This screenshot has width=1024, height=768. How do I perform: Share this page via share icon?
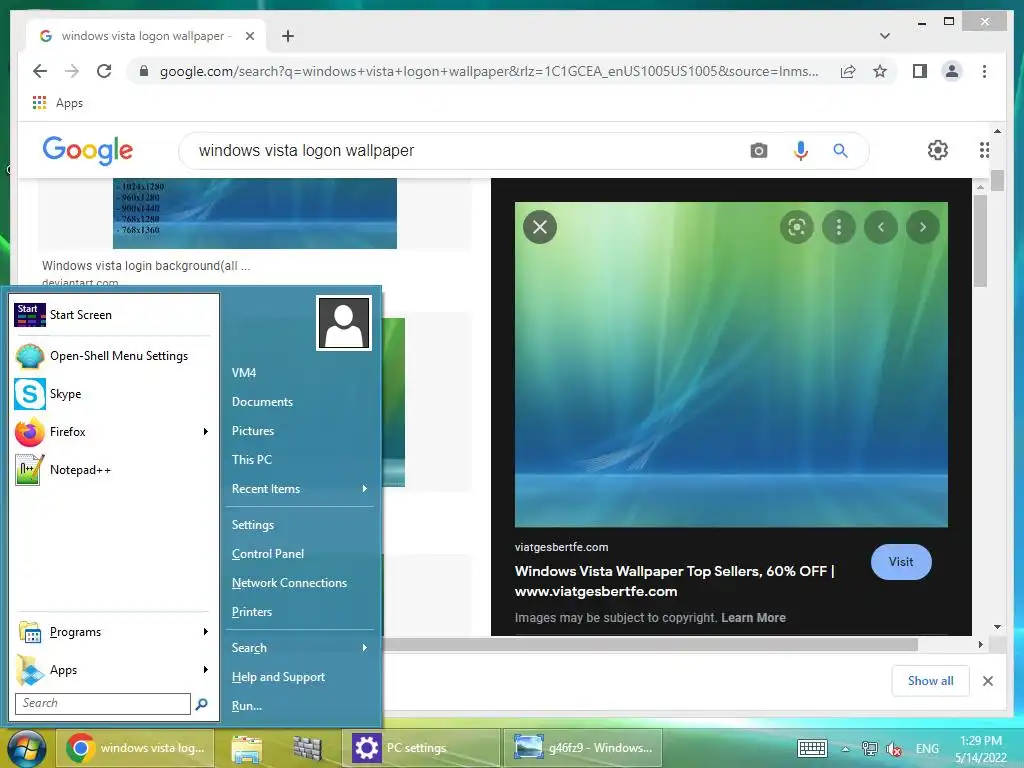point(848,71)
